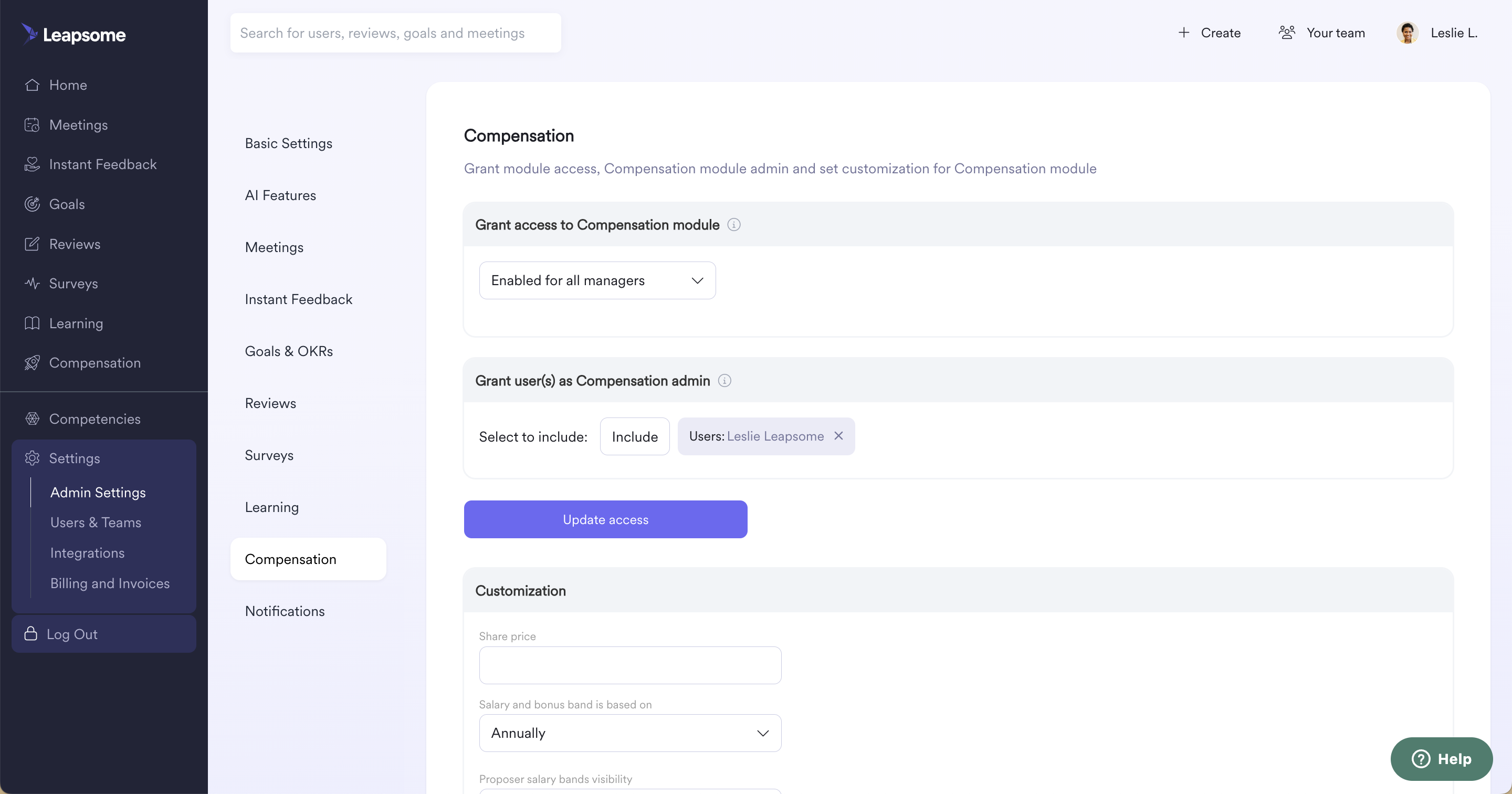Open Home via its house icon

[x=32, y=85]
